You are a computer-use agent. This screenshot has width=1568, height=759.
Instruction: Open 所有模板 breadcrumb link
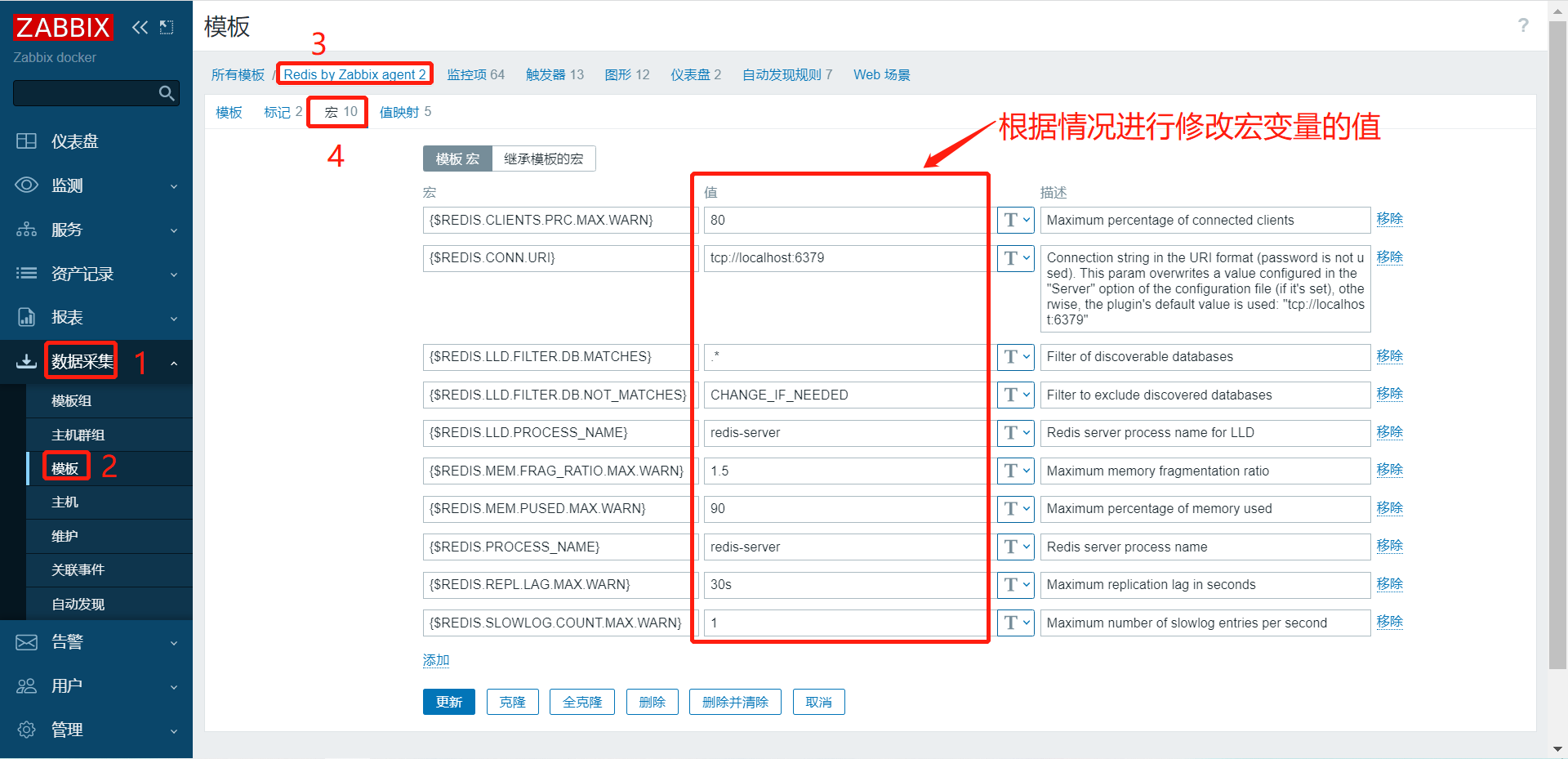[238, 74]
